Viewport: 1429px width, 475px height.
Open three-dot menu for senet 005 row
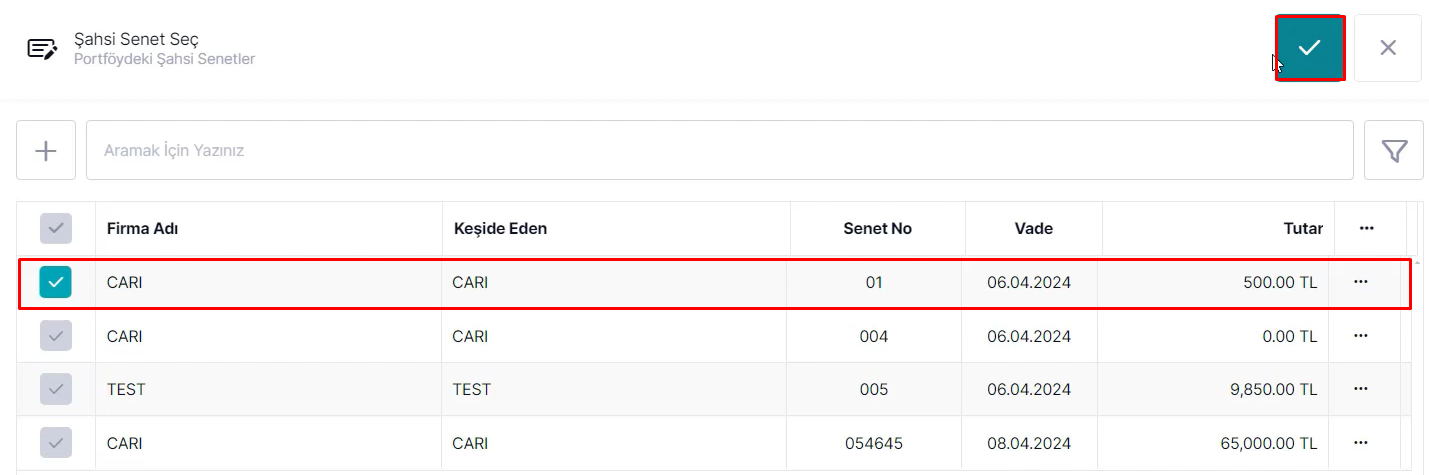coord(1360,389)
